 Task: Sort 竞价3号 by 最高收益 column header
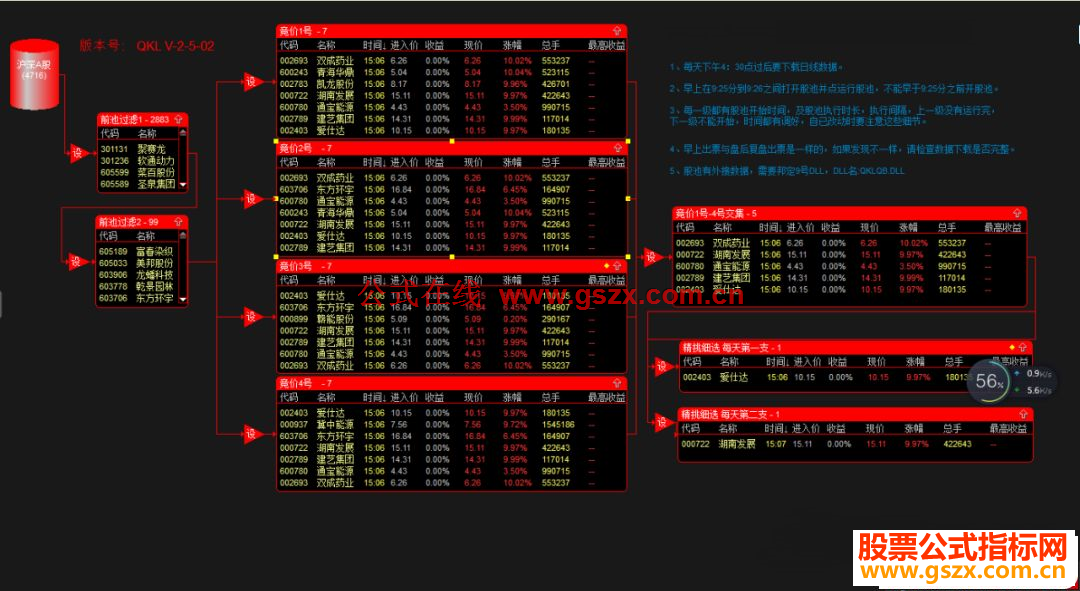pyautogui.click(x=607, y=280)
